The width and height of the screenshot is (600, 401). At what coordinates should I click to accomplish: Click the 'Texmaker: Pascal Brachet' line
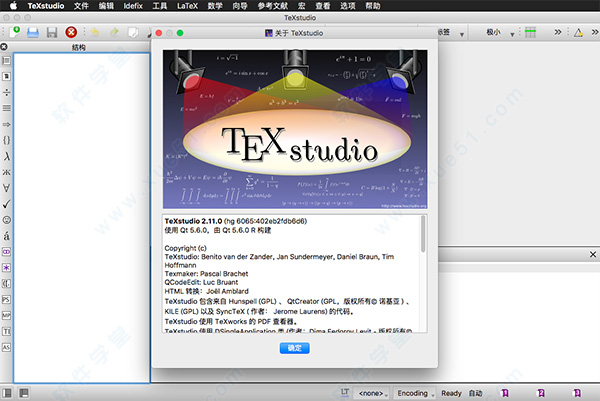click(x=206, y=274)
